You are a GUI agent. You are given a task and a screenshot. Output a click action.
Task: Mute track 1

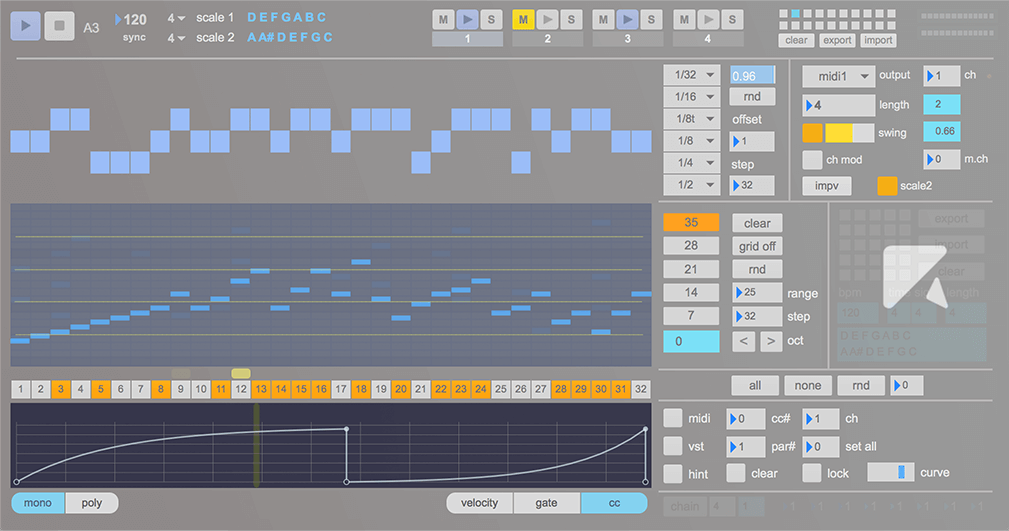point(443,20)
